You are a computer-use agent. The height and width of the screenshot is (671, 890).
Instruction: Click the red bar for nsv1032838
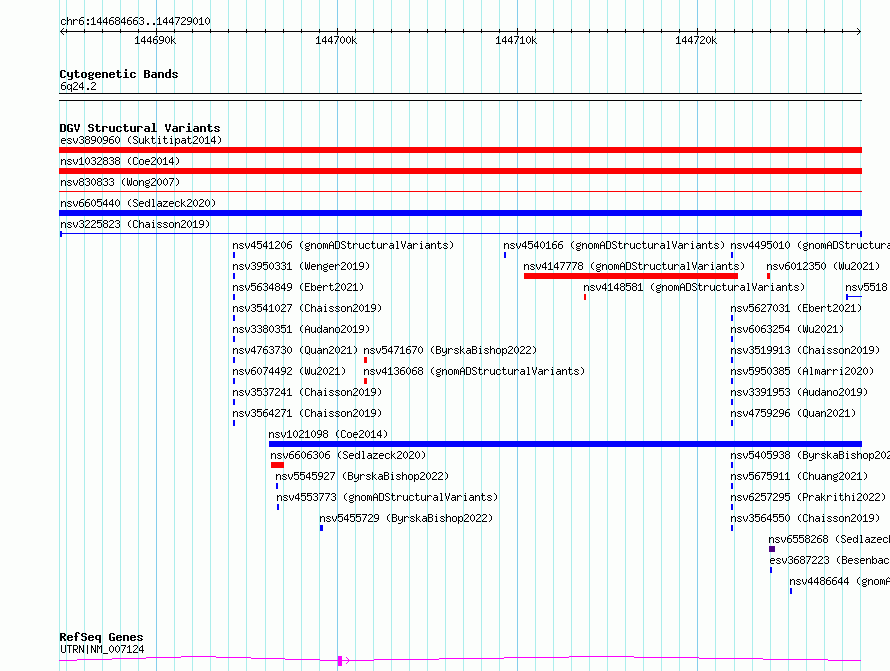[460, 171]
